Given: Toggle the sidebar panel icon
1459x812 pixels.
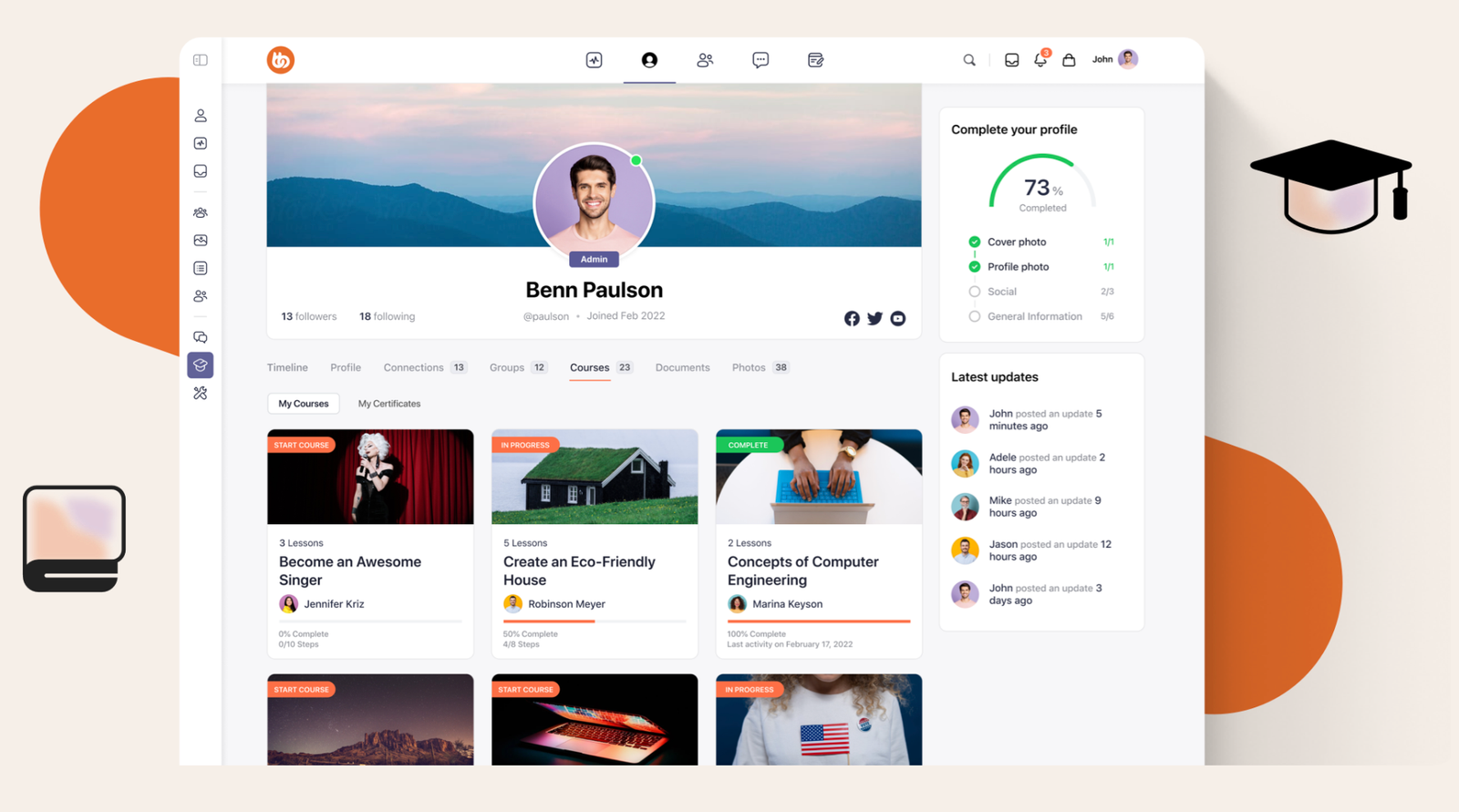Looking at the screenshot, I should pyautogui.click(x=201, y=60).
